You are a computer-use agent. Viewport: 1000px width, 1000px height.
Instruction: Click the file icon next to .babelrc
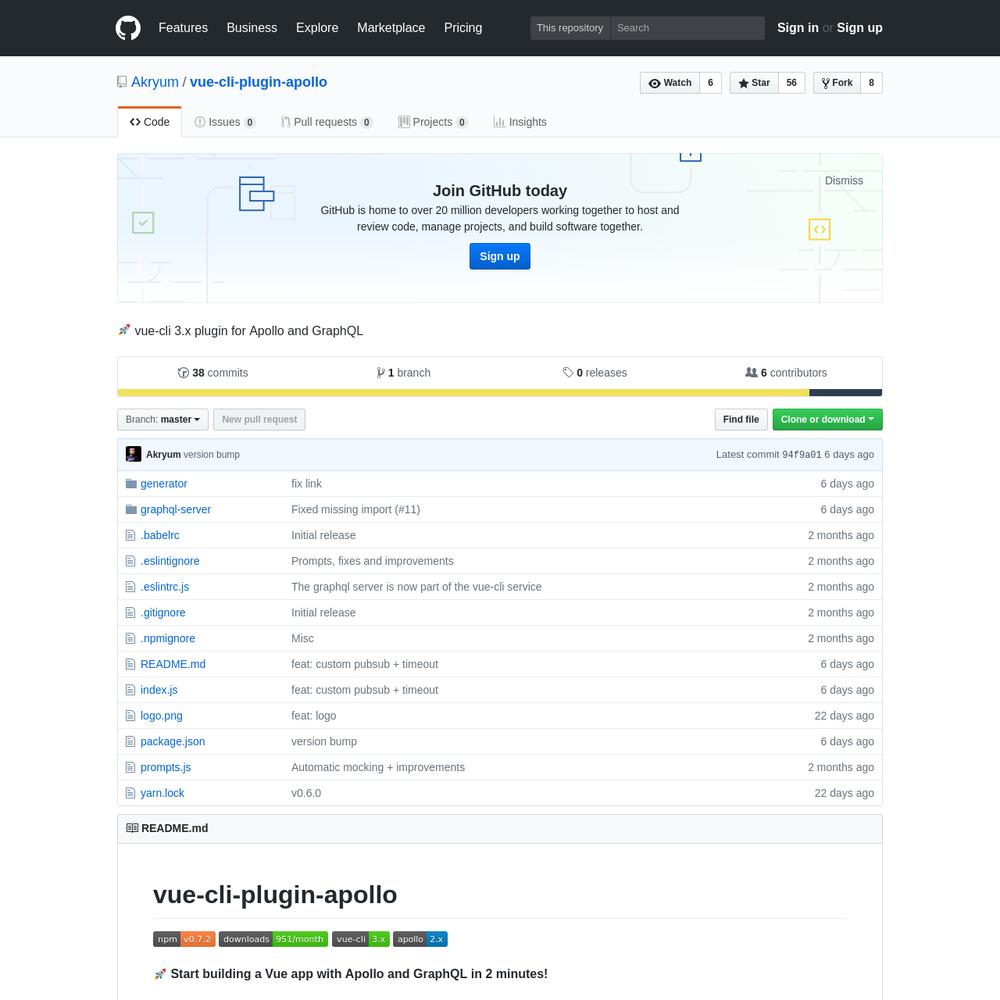[x=130, y=535]
